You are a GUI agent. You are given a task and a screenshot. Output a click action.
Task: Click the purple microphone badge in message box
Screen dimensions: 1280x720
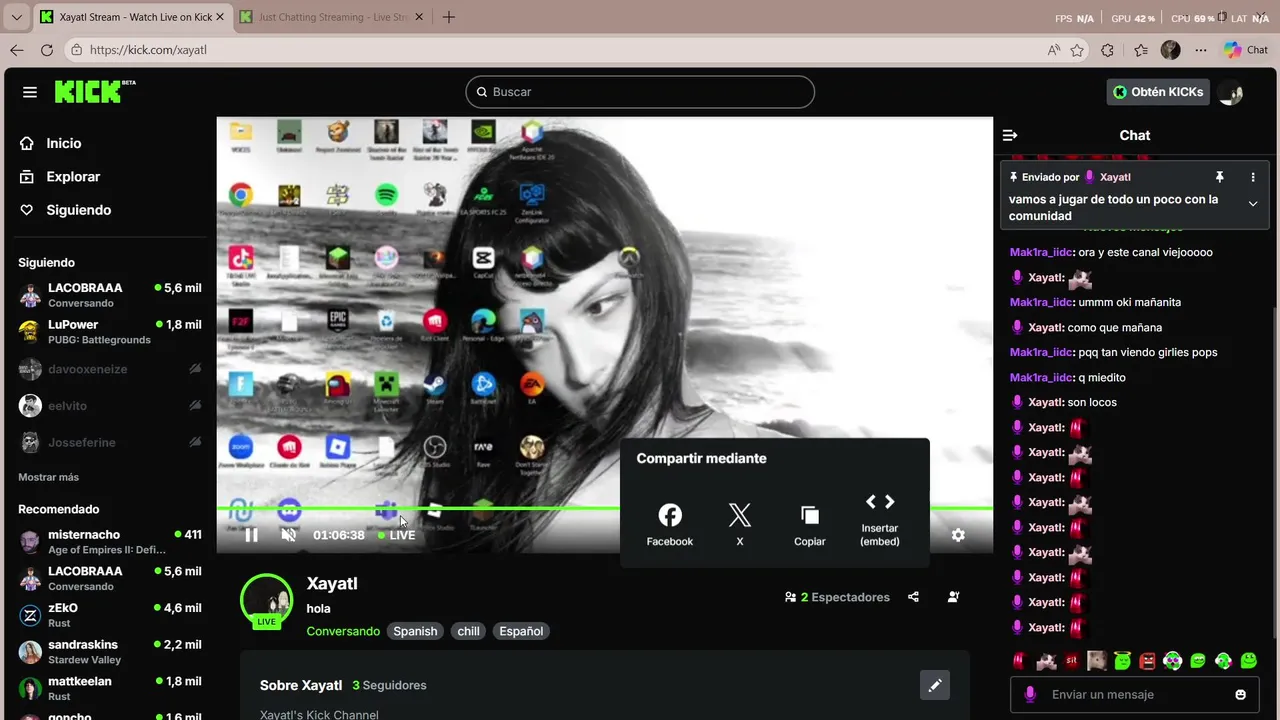tap(1030, 695)
